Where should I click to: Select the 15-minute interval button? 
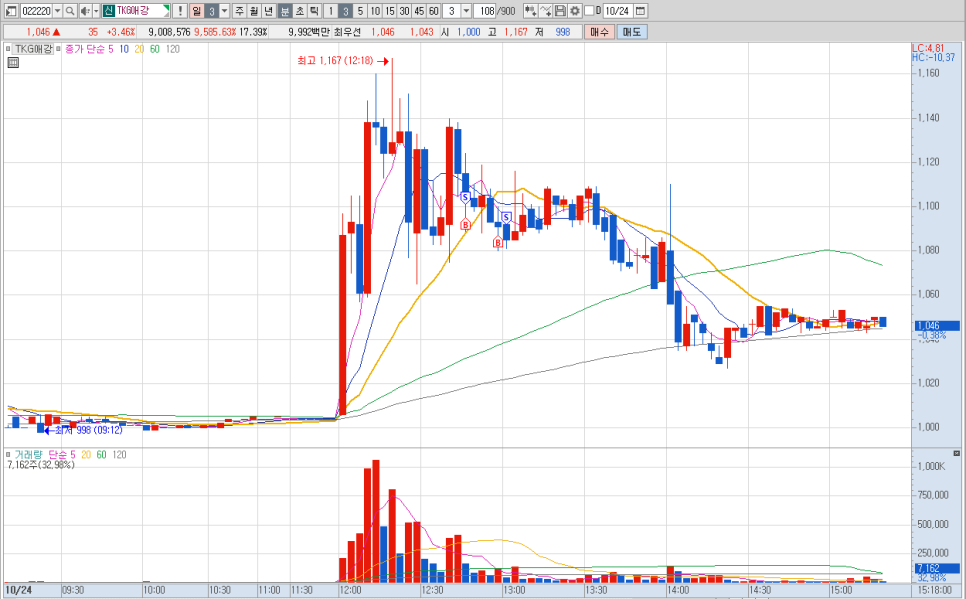coord(390,11)
